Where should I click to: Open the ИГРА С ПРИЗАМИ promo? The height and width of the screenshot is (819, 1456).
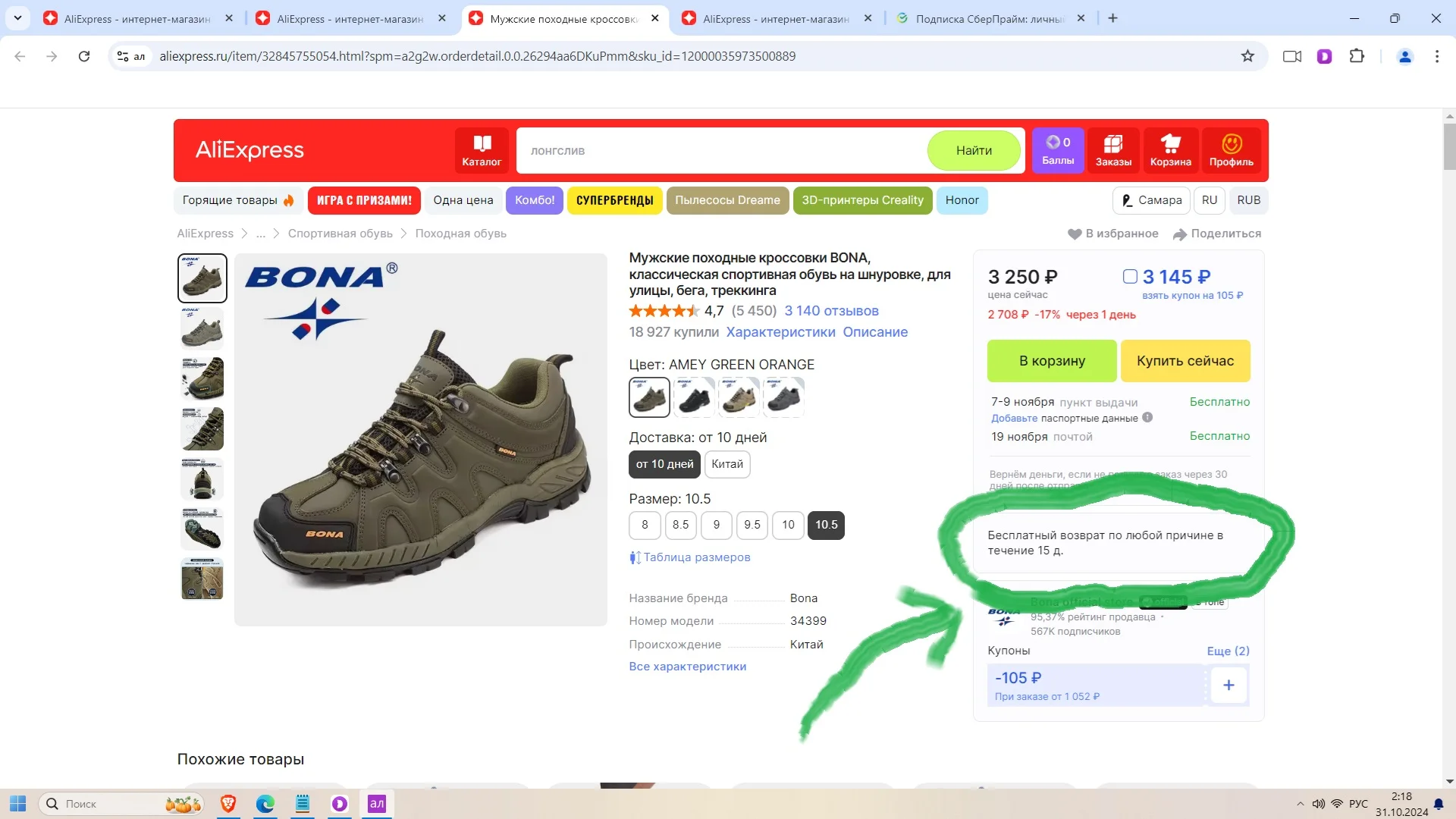pyautogui.click(x=364, y=200)
